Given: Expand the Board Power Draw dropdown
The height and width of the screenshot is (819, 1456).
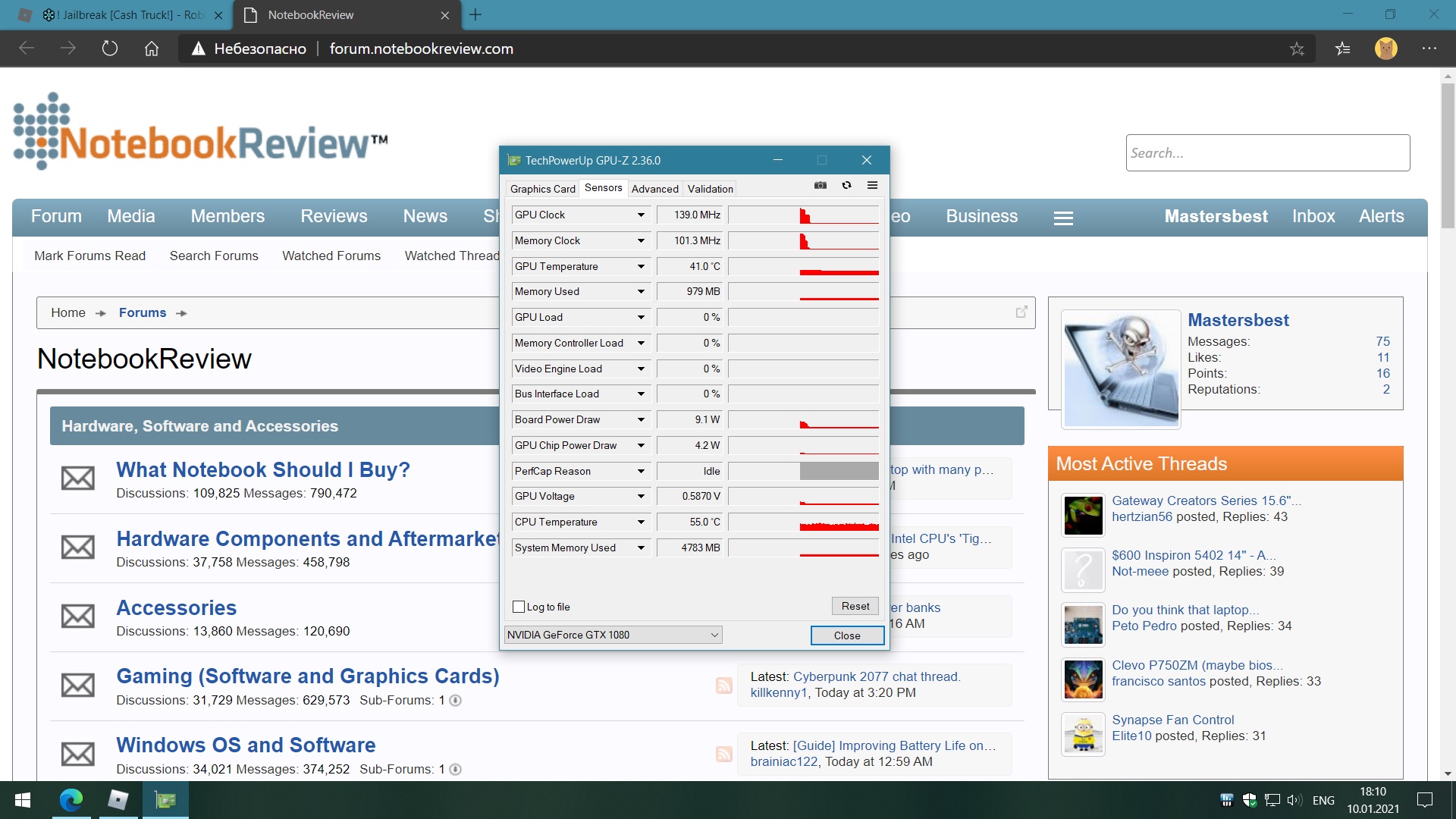Looking at the screenshot, I should pos(641,419).
